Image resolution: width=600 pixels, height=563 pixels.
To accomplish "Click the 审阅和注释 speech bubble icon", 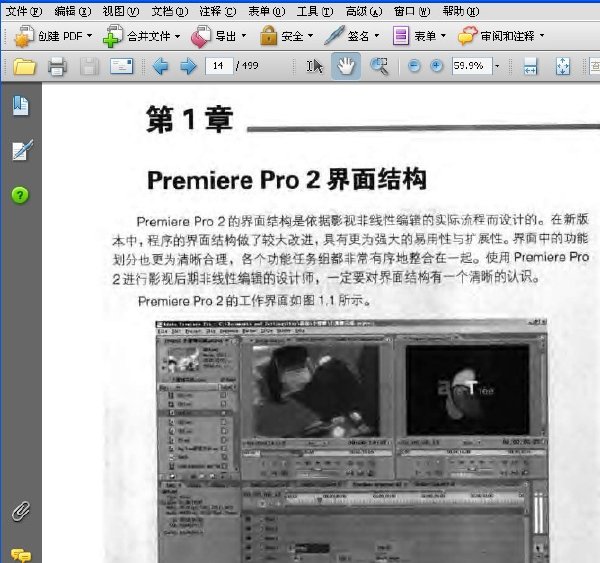I will (468, 36).
